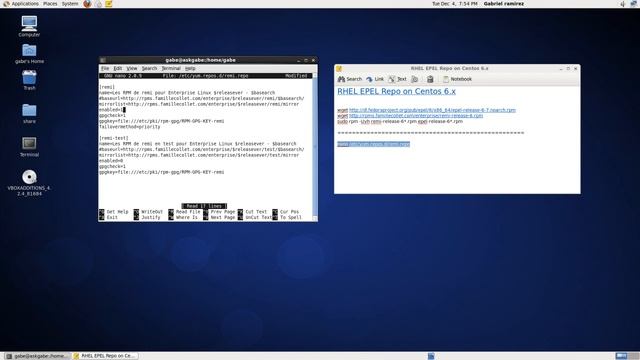
Task: Click the user name Gabriel ramirez in panel
Action: tap(504, 4)
